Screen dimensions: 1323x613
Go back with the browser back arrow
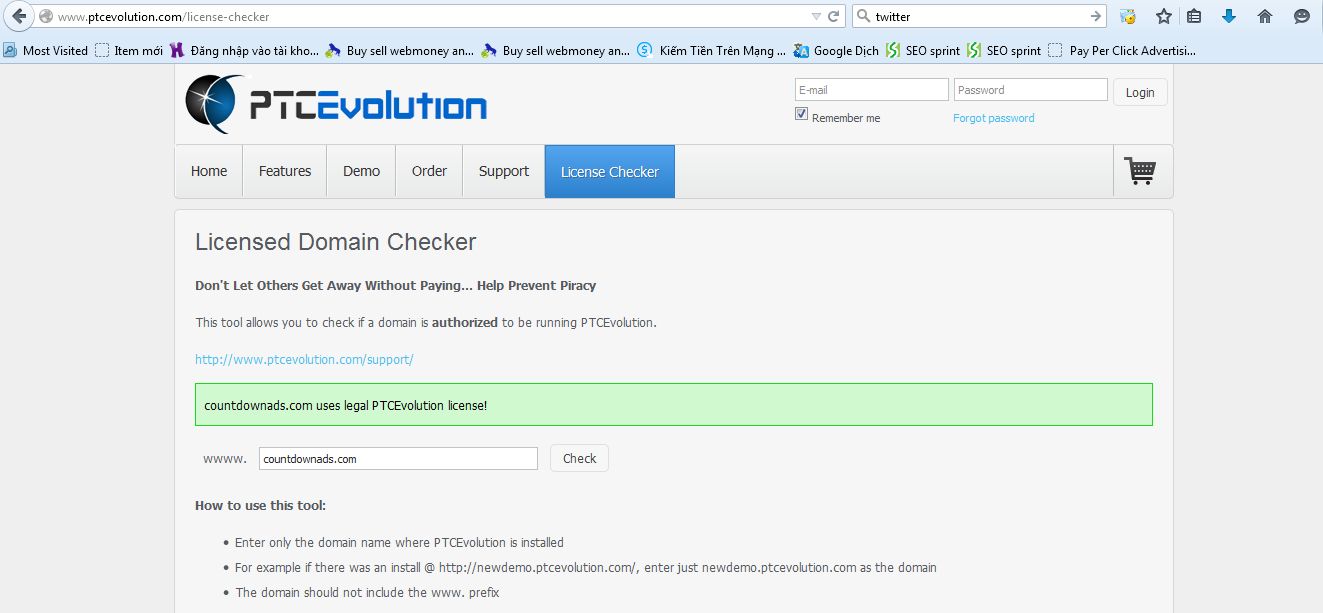[18, 16]
